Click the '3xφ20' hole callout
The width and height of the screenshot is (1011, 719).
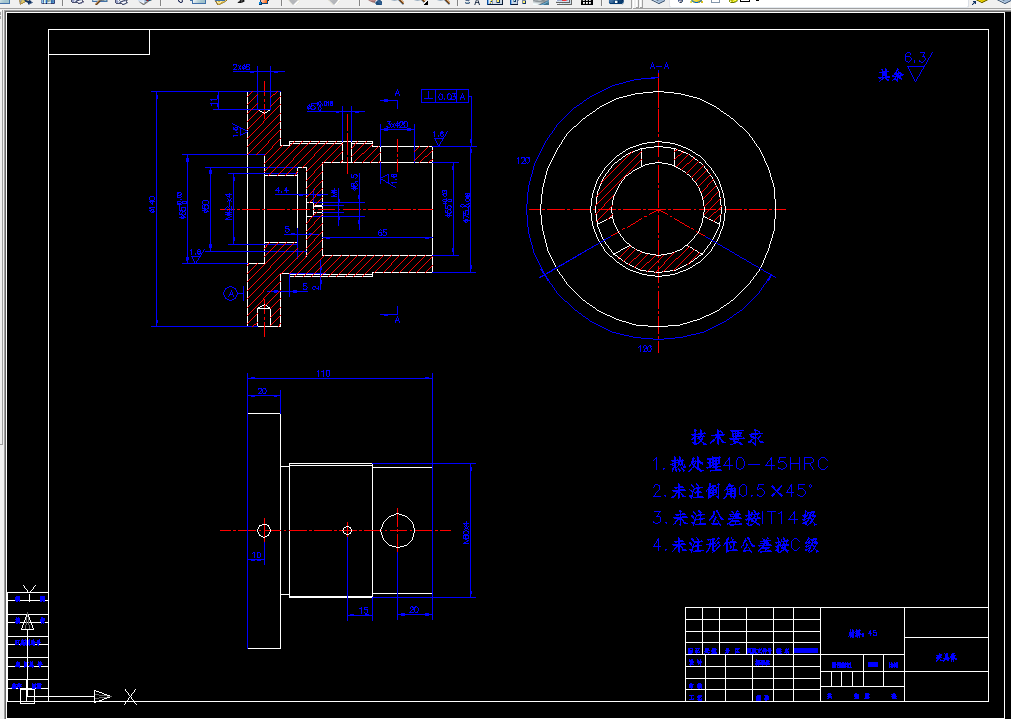click(x=397, y=124)
